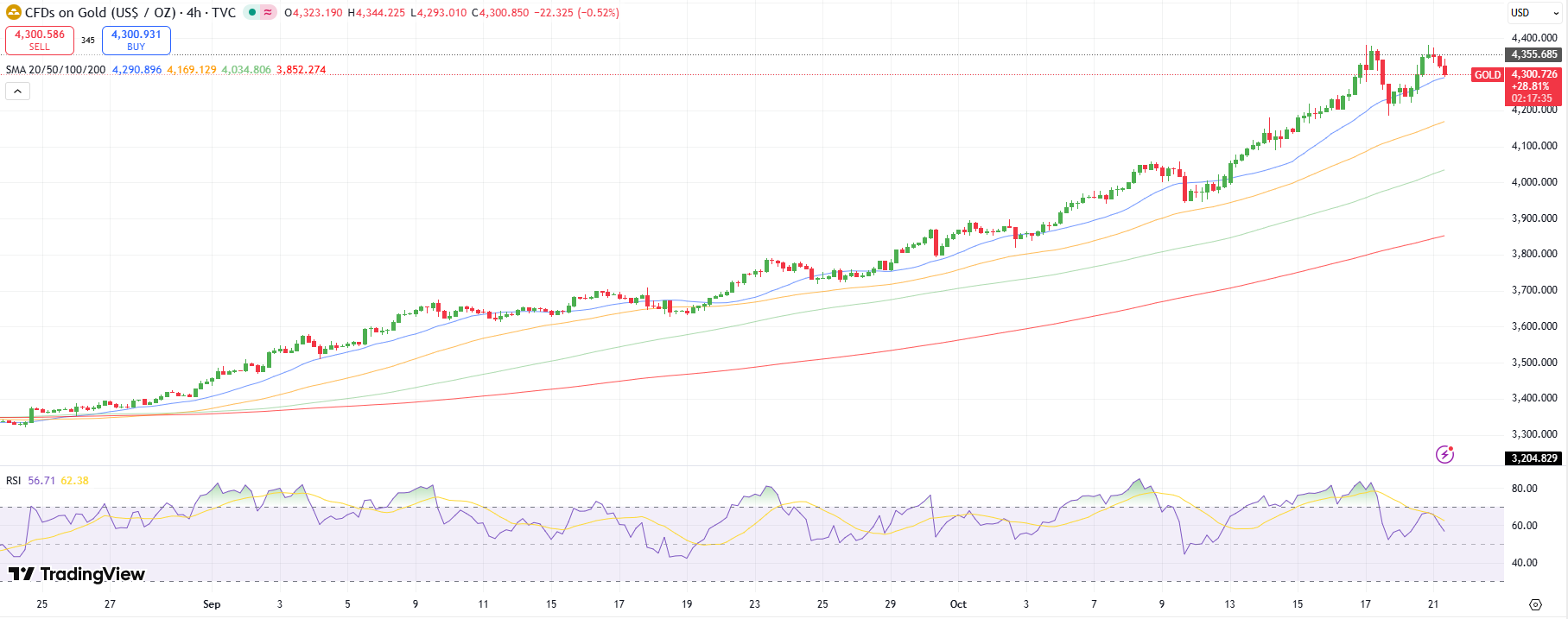Click the Oct marker on time axis
This screenshot has width=1568, height=619.
[958, 604]
